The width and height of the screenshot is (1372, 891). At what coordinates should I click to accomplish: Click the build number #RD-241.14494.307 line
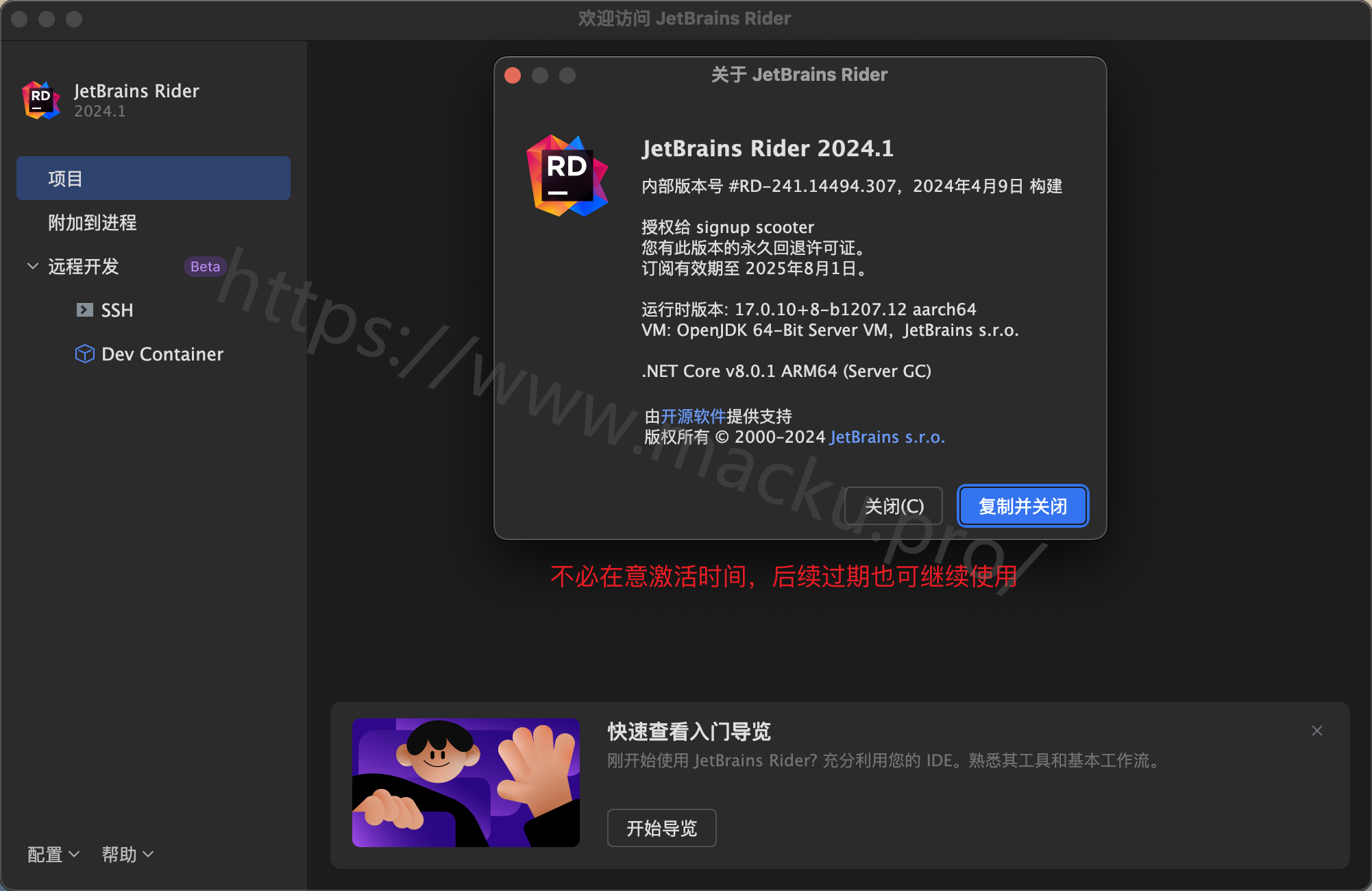pos(852,186)
